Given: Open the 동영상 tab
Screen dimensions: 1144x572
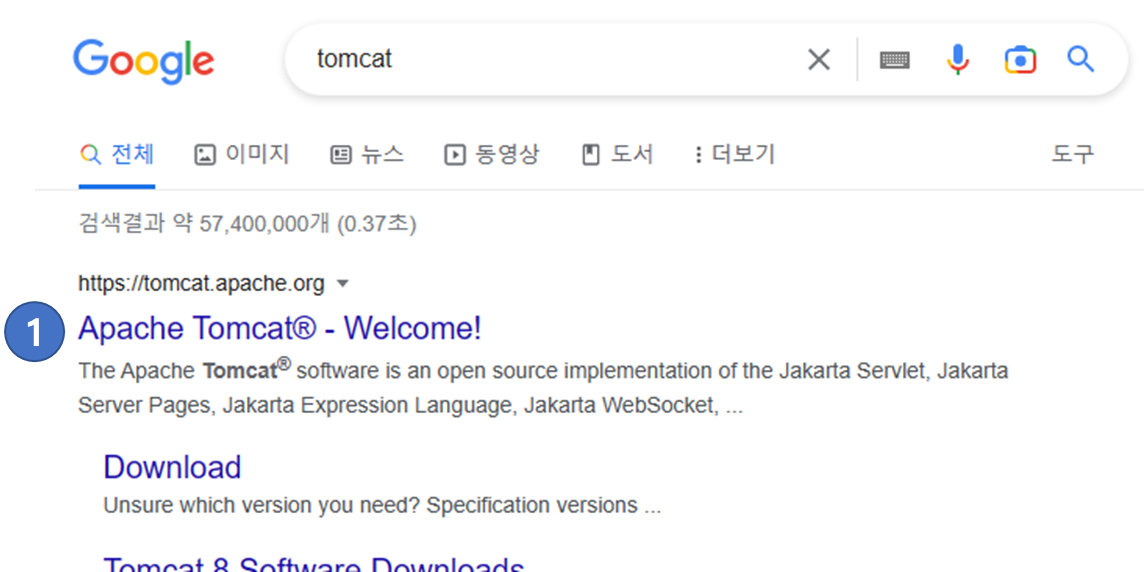Looking at the screenshot, I should coord(492,155).
